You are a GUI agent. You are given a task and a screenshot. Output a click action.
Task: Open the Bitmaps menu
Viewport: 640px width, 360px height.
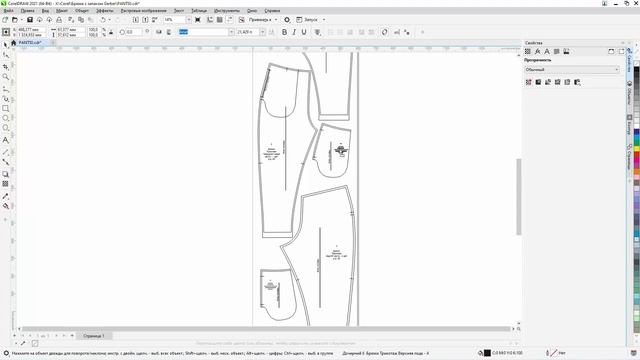143,11
